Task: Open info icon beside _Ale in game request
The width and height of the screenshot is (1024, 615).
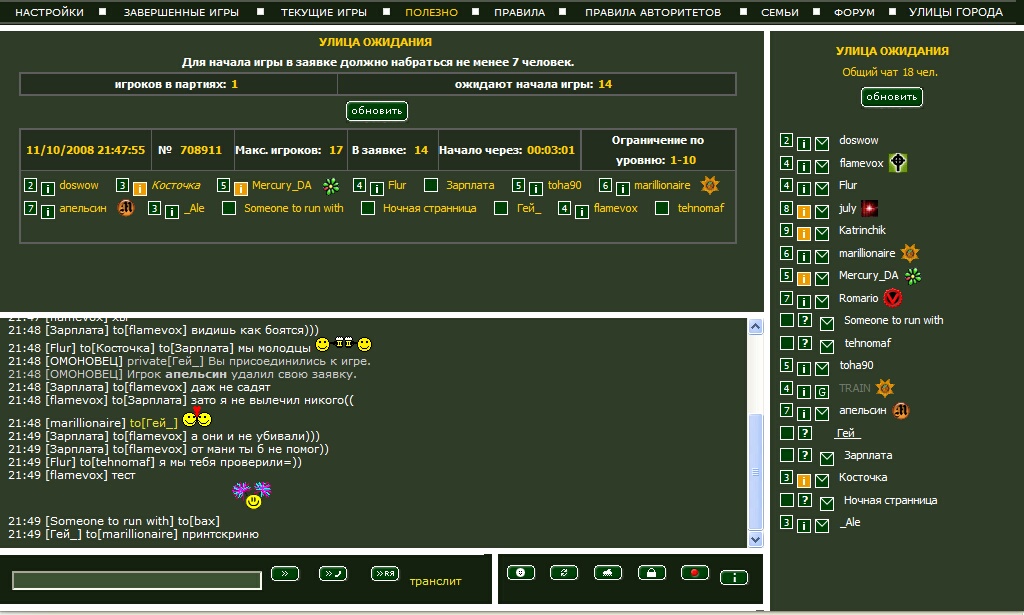Action: (172, 212)
